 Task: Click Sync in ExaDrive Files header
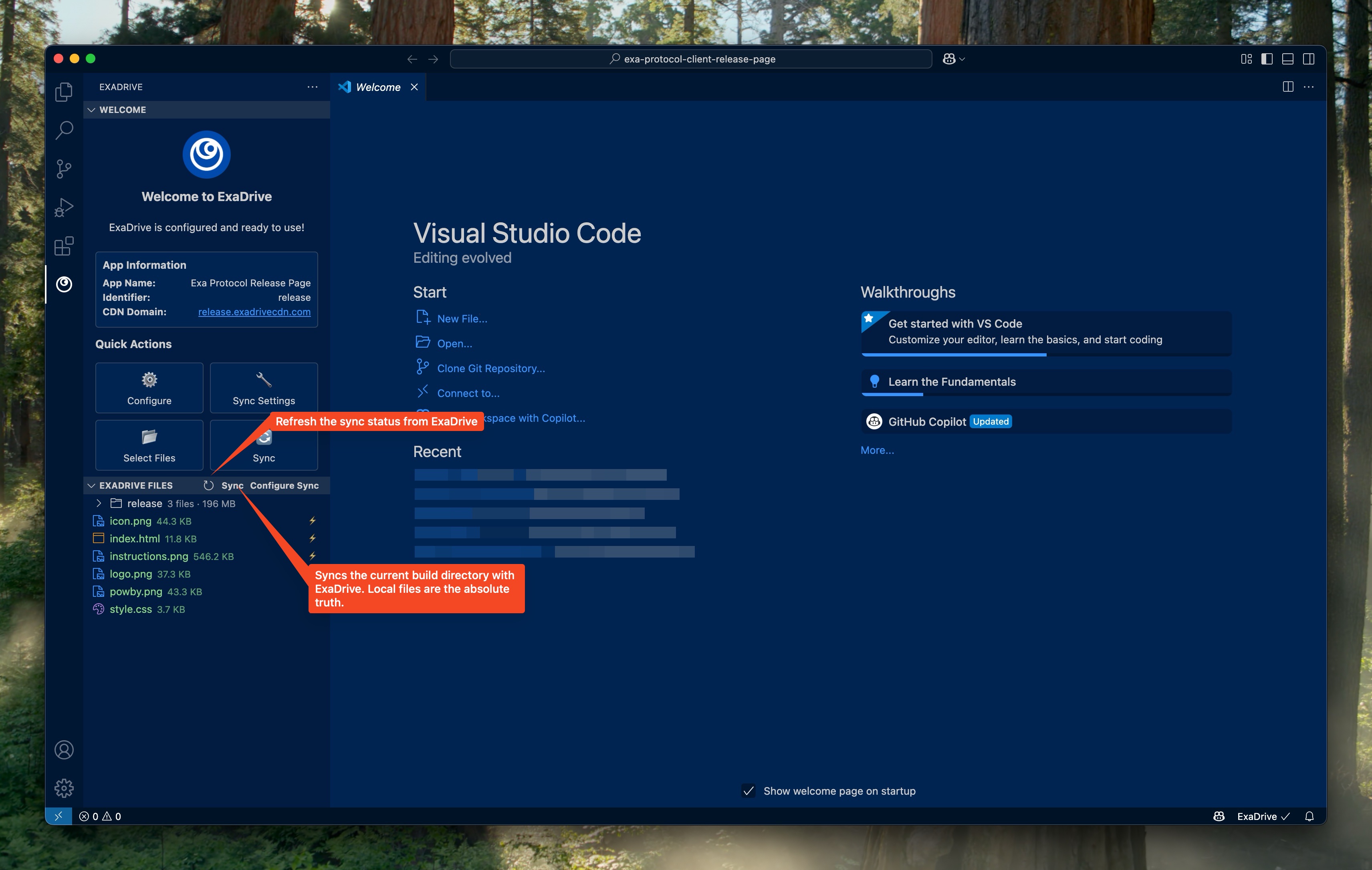(232, 485)
